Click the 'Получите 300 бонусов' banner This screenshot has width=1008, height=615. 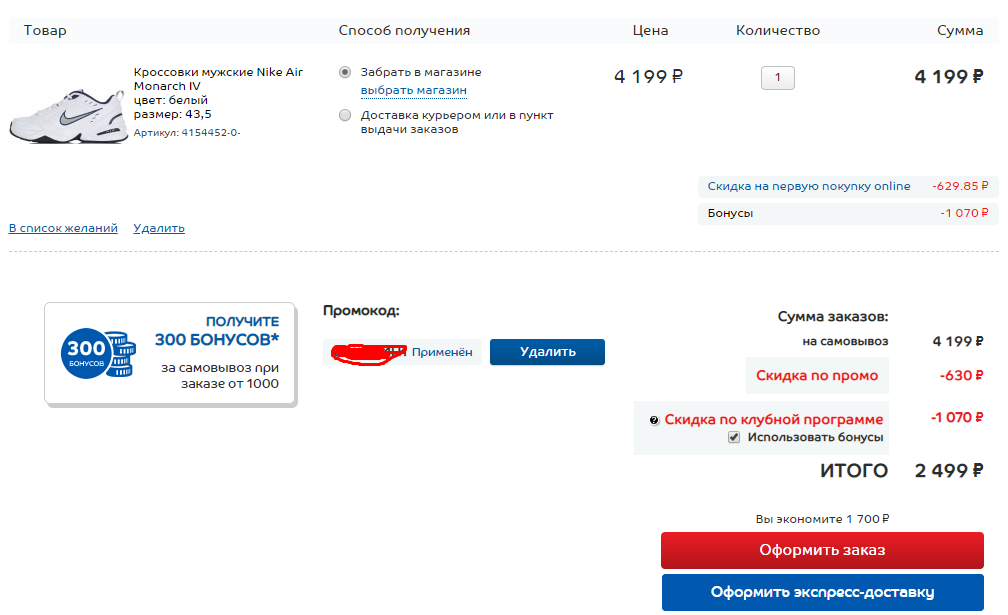pyautogui.click(x=170, y=354)
